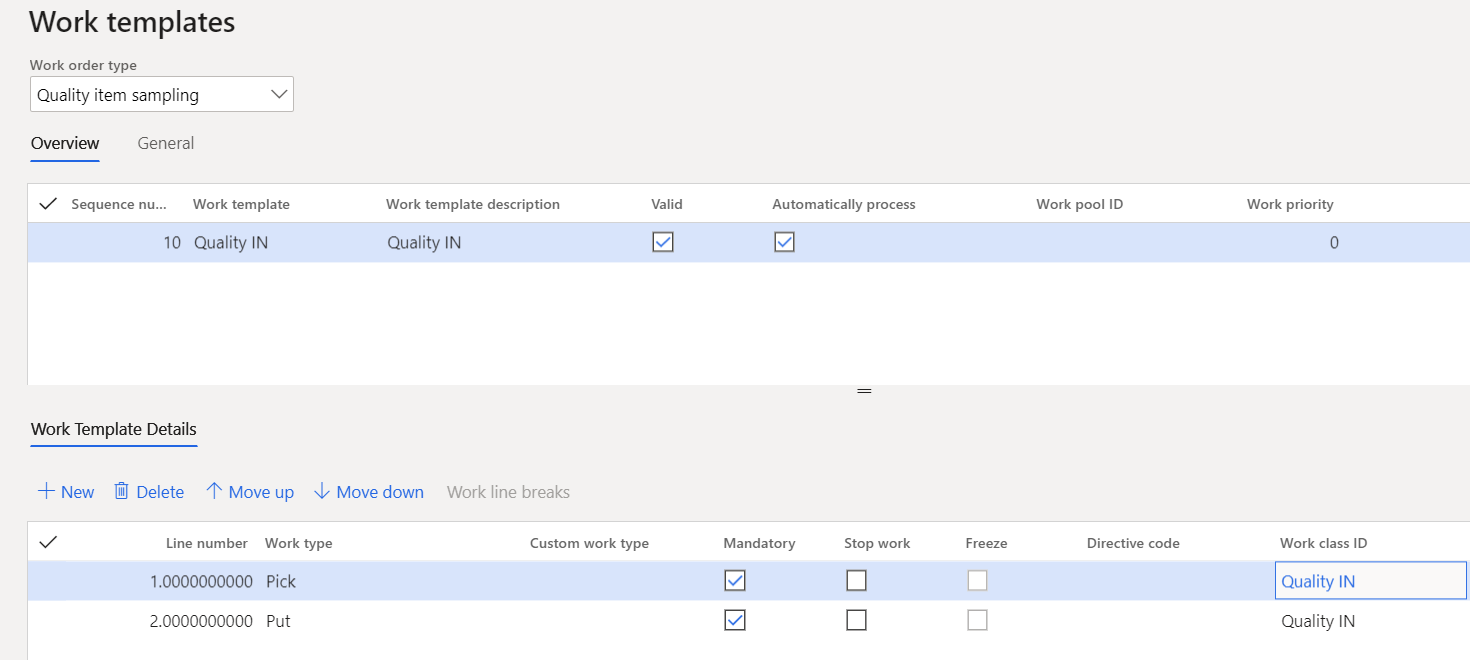Click Work template description cell Quality IN

[x=424, y=242]
